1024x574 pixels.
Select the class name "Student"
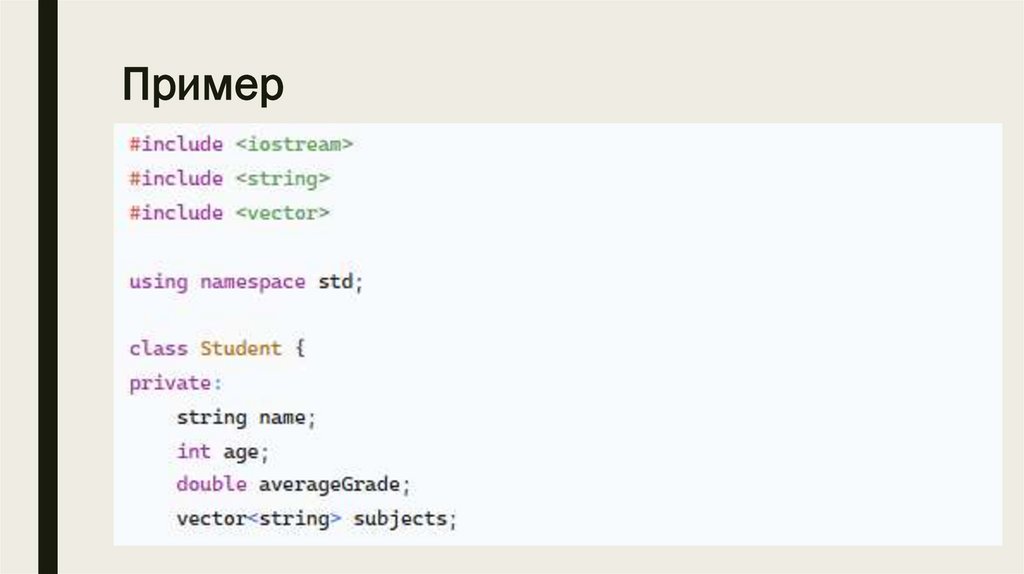click(x=241, y=349)
